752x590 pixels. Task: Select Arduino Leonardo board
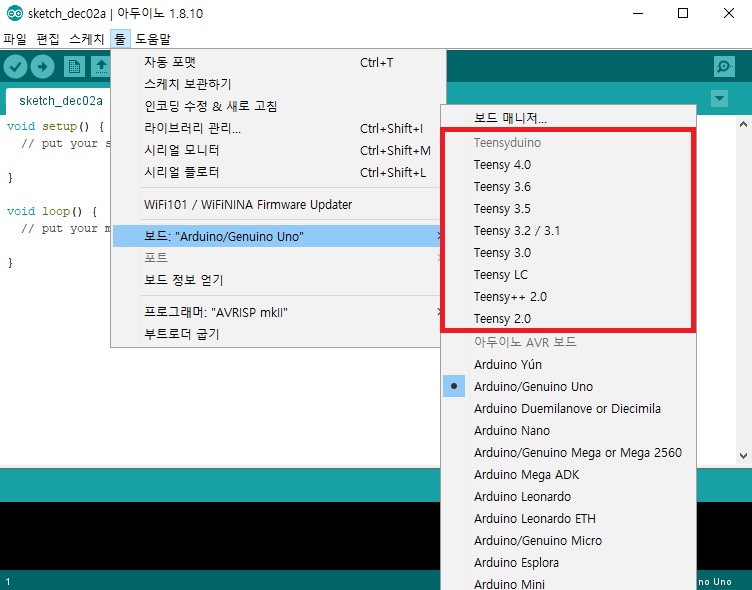click(x=568, y=497)
